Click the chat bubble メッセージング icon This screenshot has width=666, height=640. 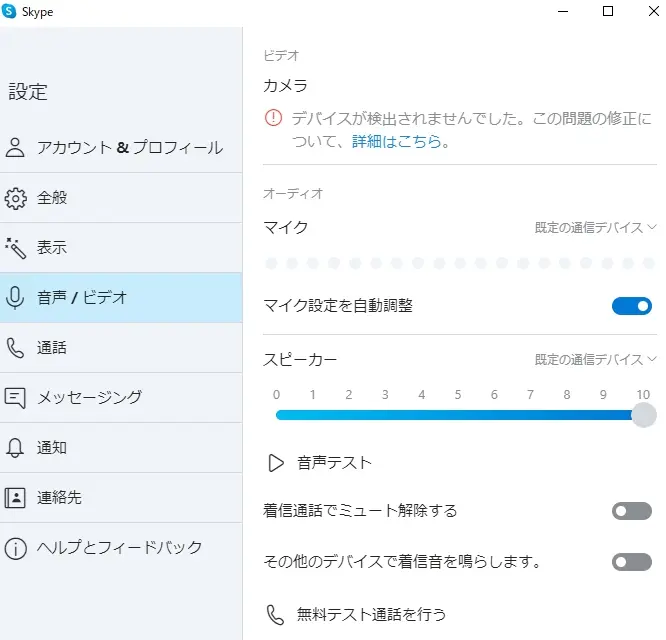click(x=15, y=397)
